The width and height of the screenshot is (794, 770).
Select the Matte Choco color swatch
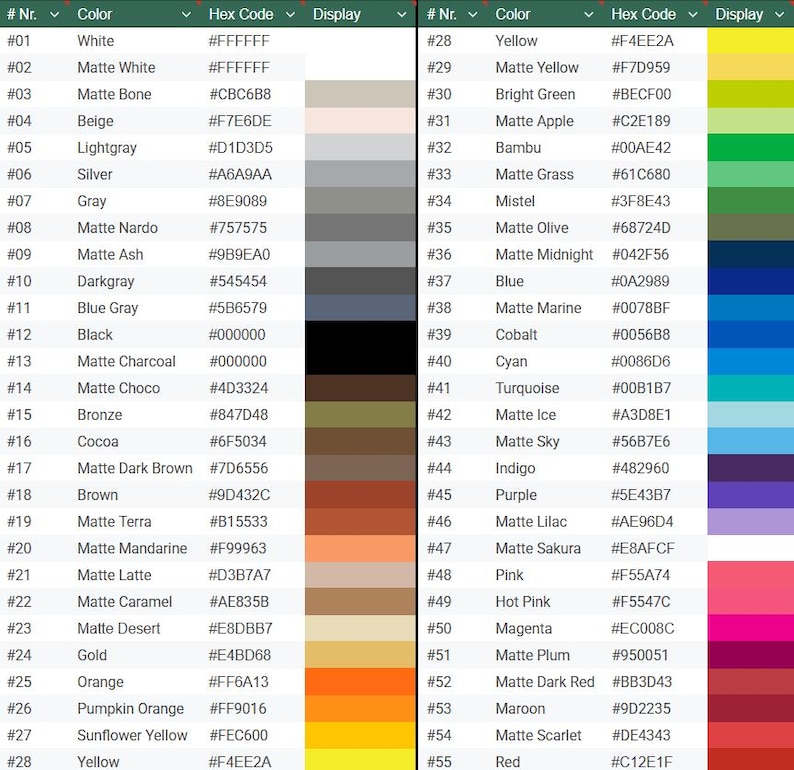[360, 388]
